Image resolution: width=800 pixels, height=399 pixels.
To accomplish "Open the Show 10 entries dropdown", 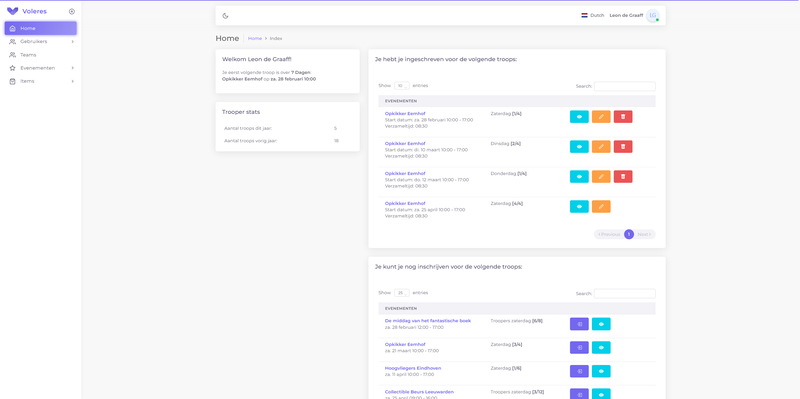I will 402,86.
